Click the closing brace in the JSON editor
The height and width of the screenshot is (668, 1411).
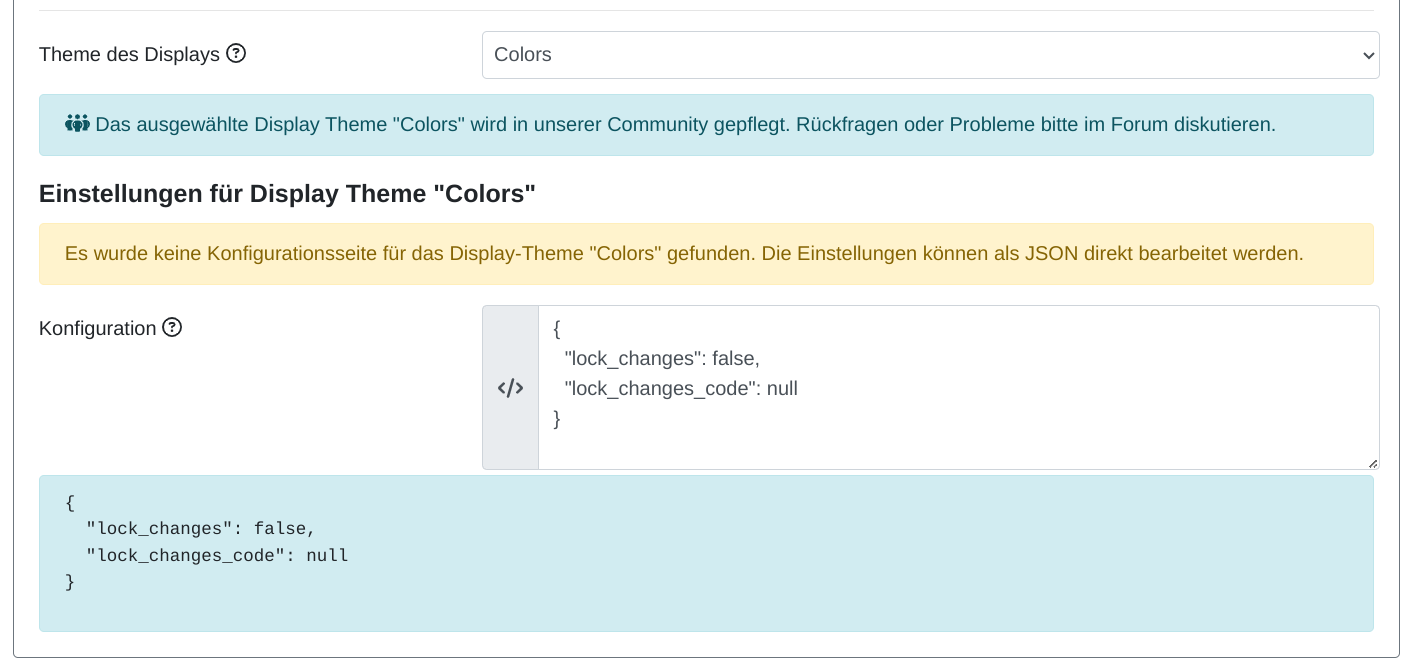(x=557, y=419)
